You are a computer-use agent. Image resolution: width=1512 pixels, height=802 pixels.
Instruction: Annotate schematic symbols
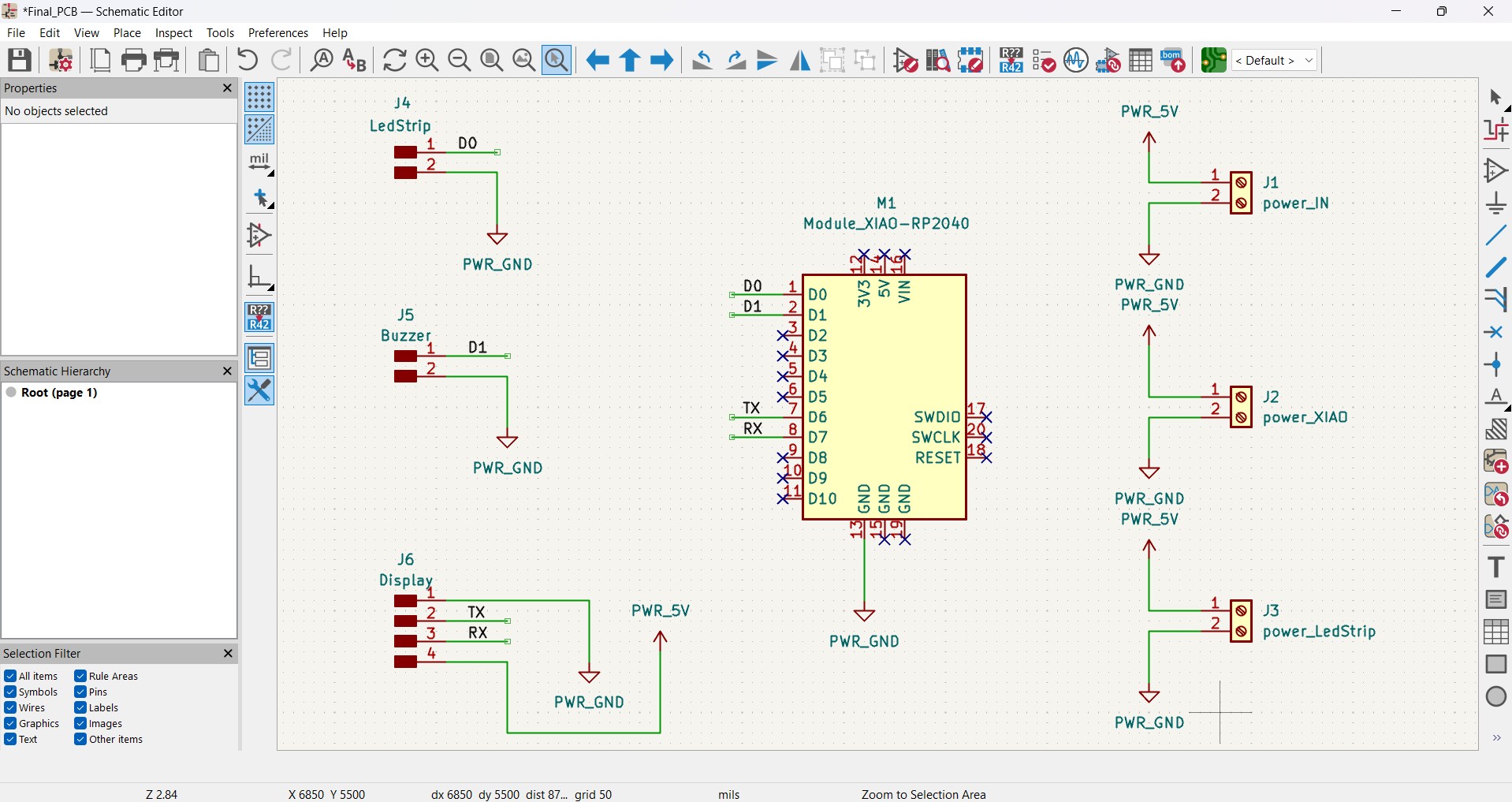[x=1011, y=60]
